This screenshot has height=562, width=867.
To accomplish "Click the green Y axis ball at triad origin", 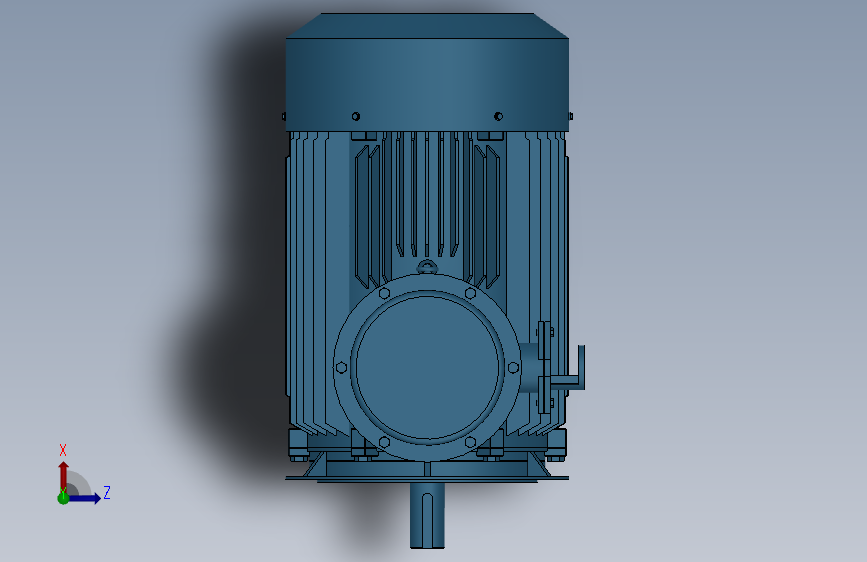I will [63, 498].
